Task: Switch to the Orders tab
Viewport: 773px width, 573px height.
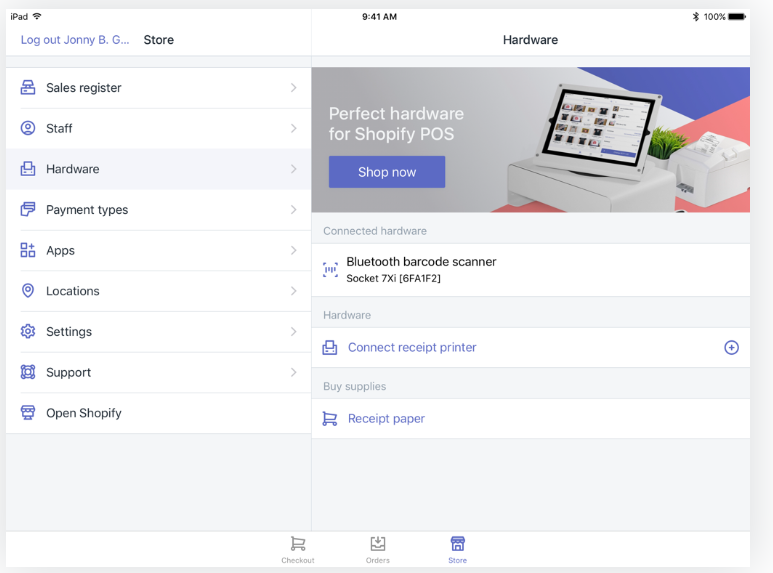Action: click(x=378, y=549)
